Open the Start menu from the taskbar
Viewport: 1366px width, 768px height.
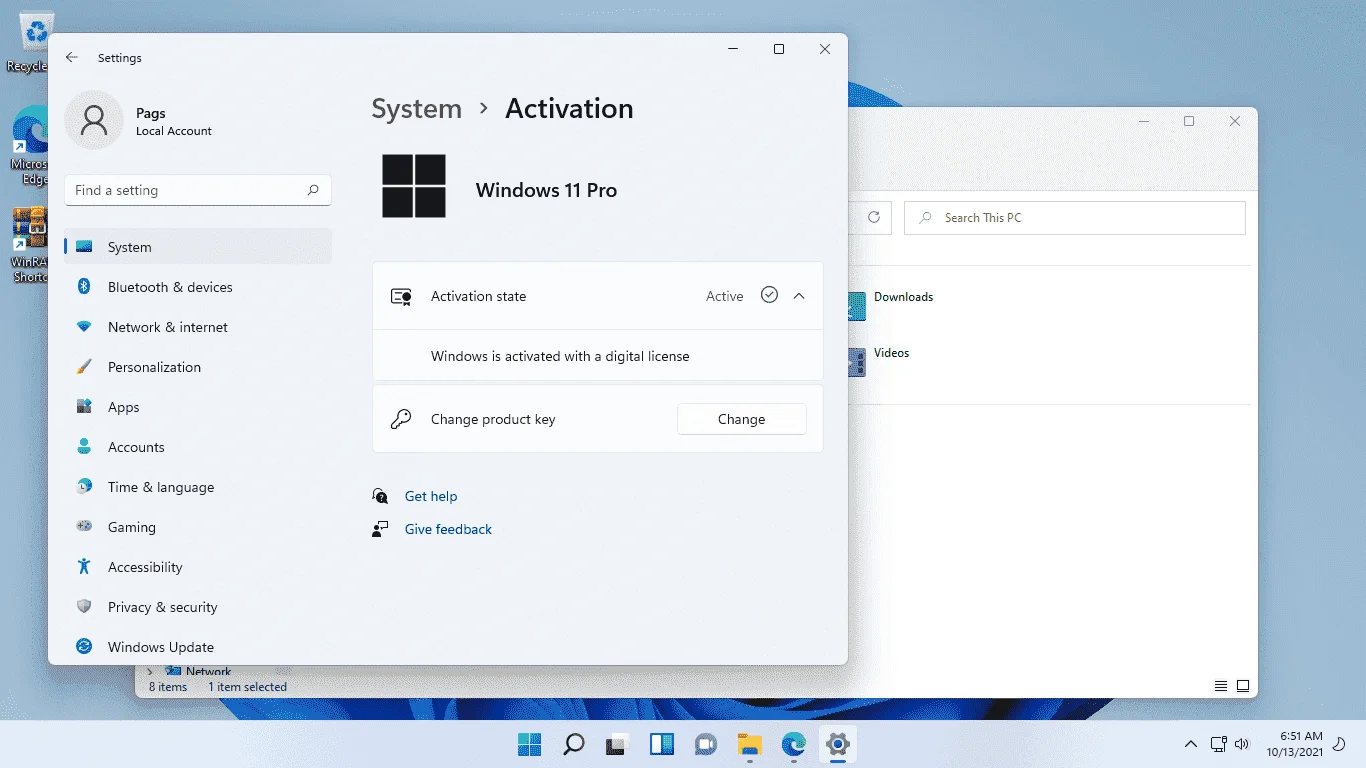(x=529, y=744)
